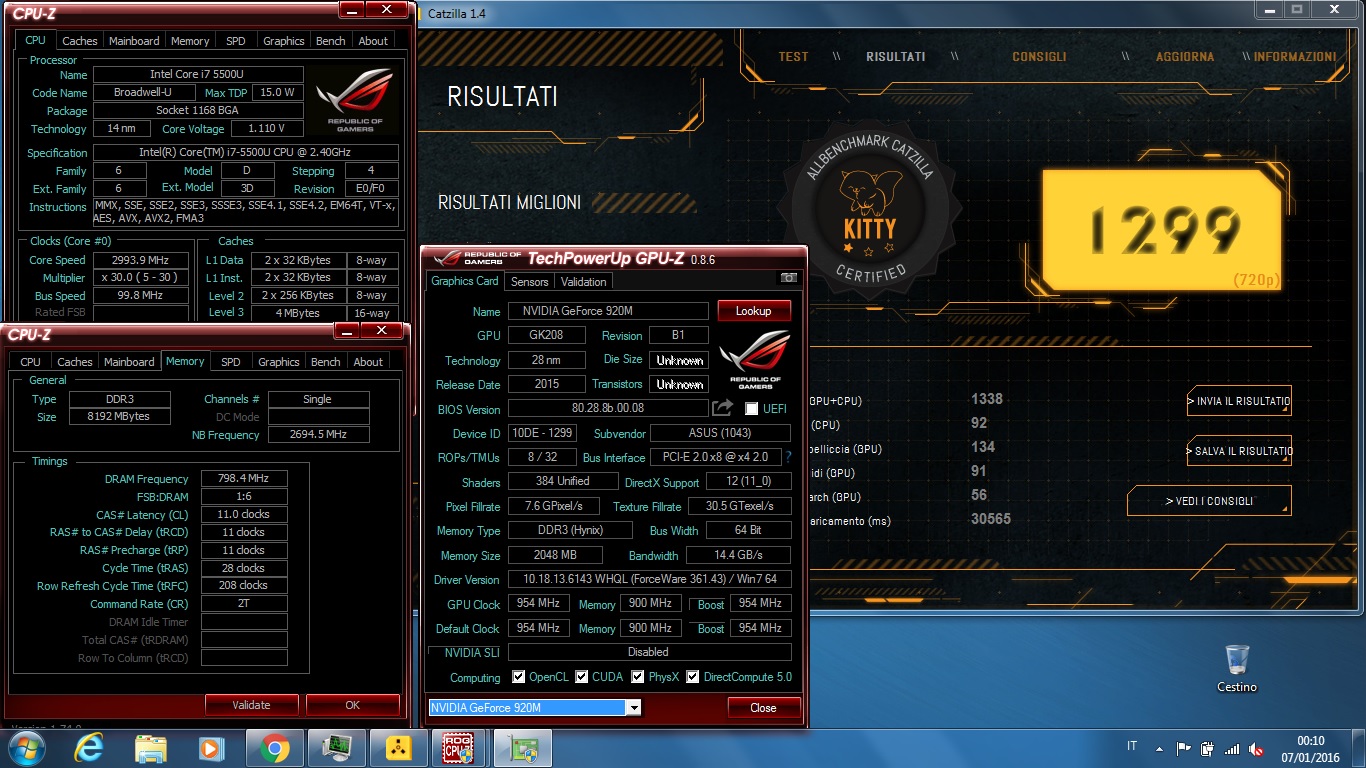Click the network signal tray icon

pyautogui.click(x=1231, y=748)
